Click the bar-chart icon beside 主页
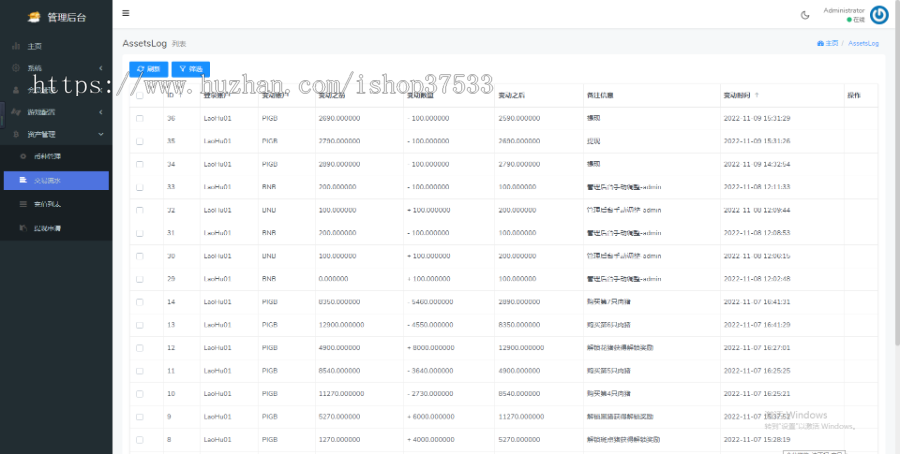This screenshot has height=454, width=900. (x=16, y=46)
